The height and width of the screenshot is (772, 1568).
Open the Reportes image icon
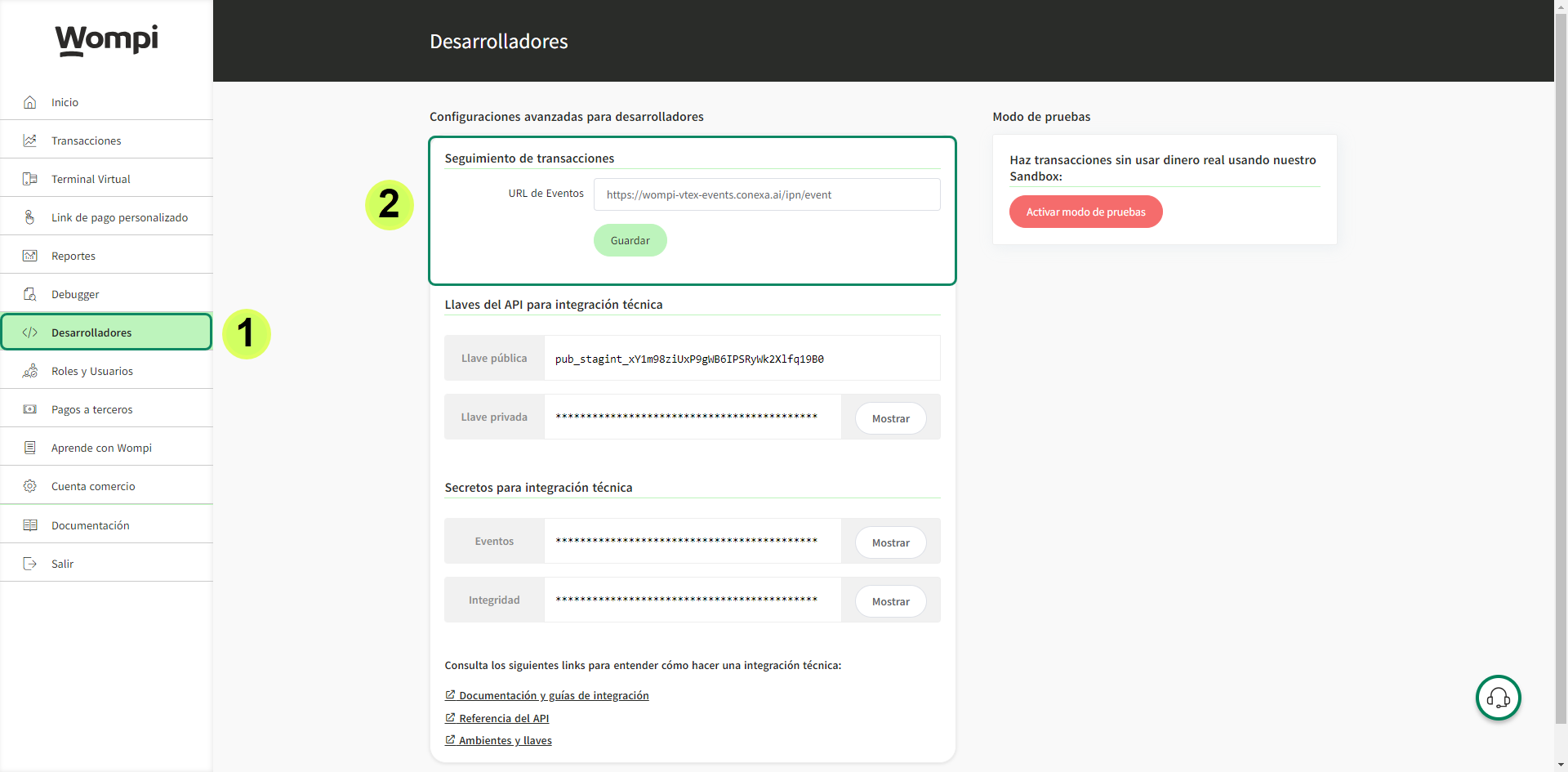coord(30,255)
